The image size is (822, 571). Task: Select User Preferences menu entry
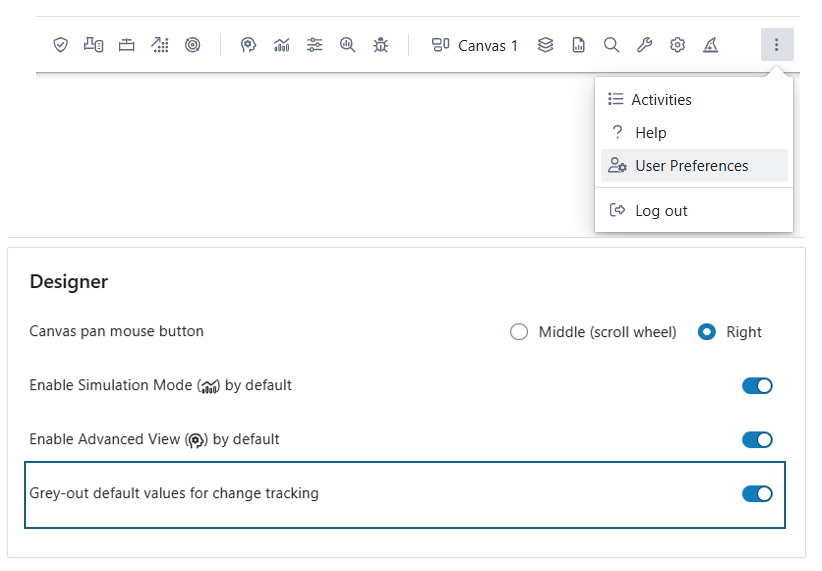[690, 166]
